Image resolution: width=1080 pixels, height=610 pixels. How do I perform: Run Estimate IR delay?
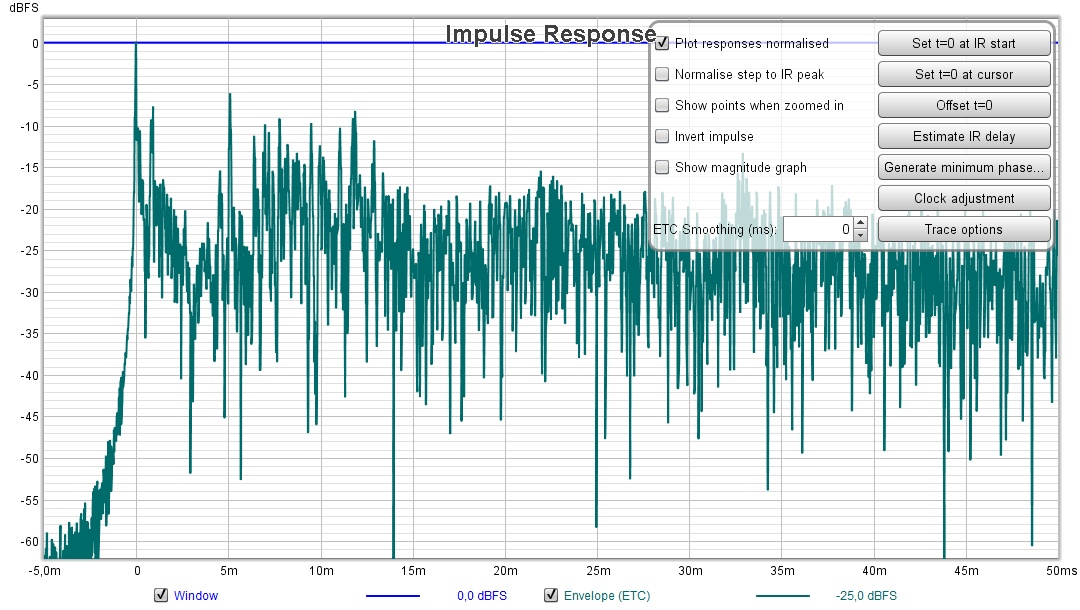click(x=964, y=136)
